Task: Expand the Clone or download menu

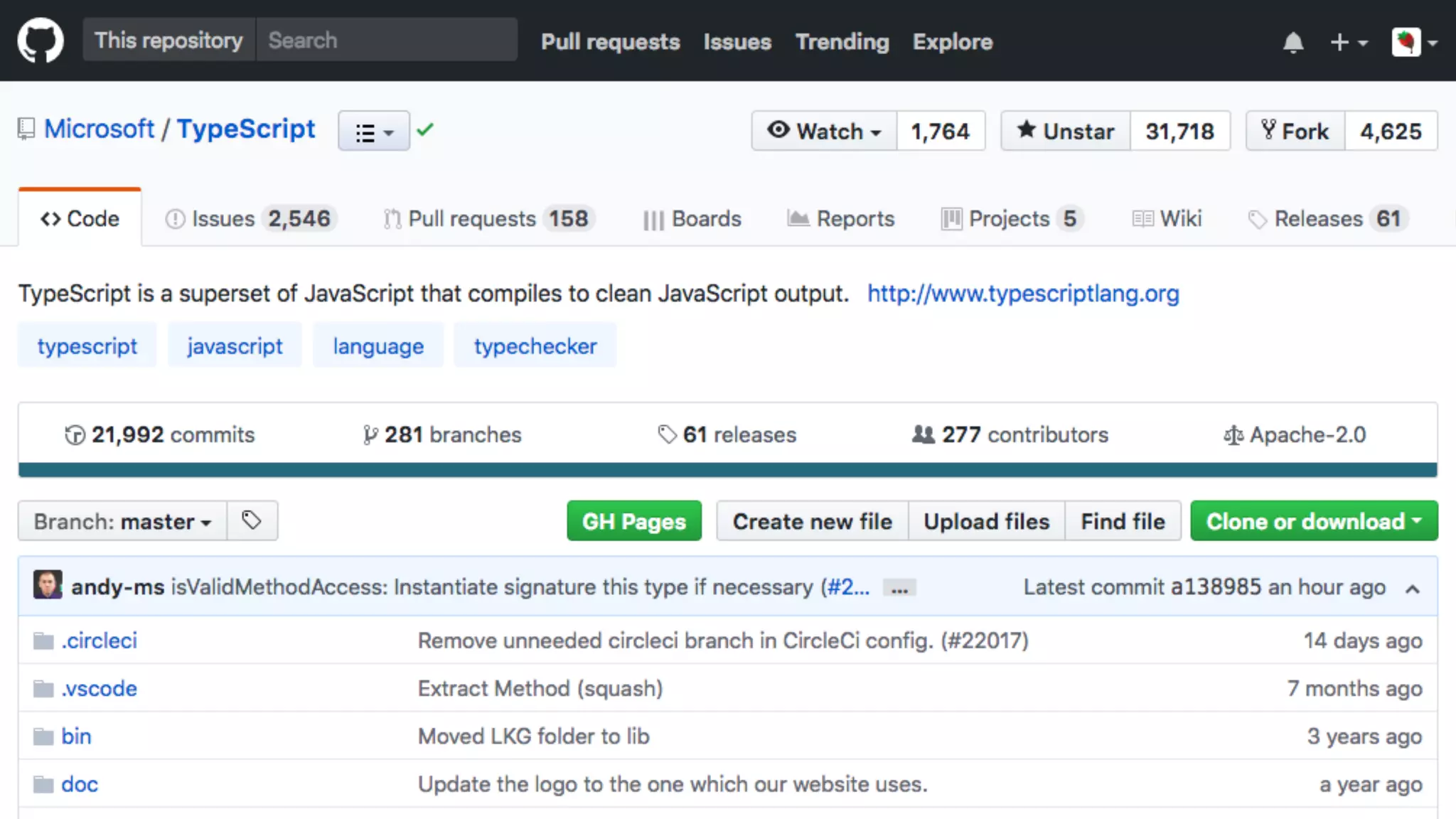Action: (1314, 521)
